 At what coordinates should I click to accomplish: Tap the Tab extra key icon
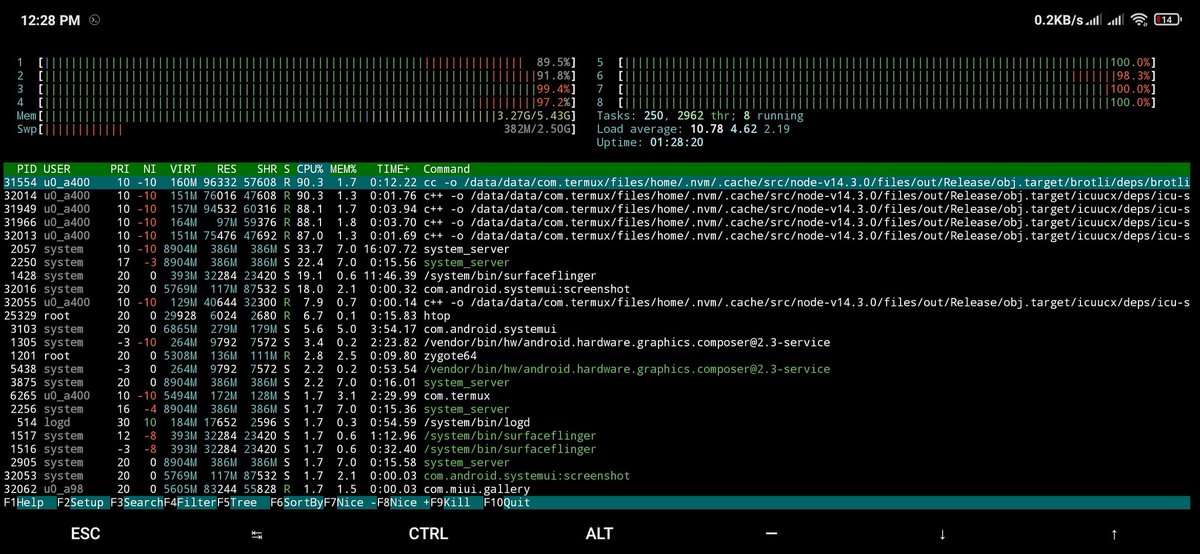coord(256,535)
